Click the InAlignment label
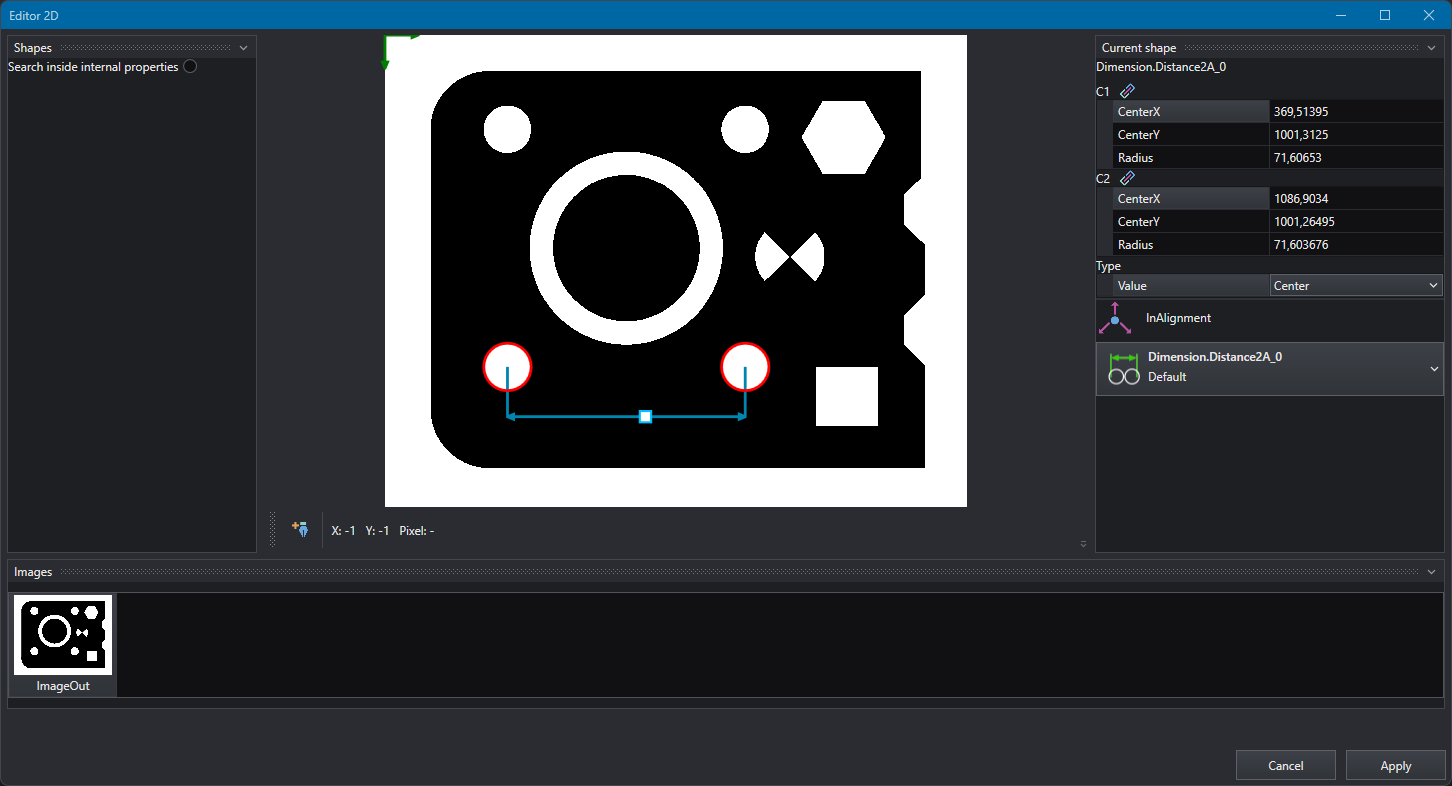The height and width of the screenshot is (786, 1452). click(1178, 318)
